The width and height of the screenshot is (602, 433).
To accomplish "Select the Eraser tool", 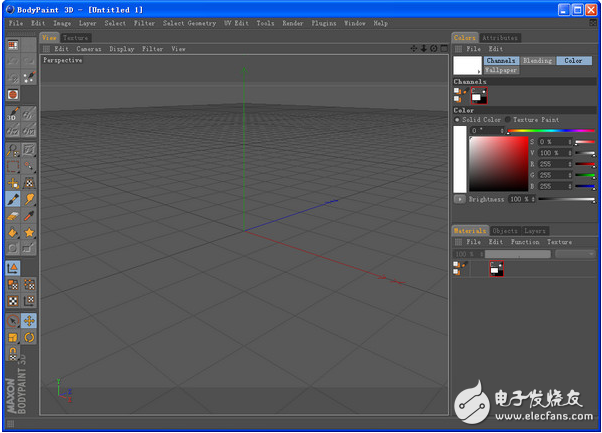I will click(x=13, y=215).
